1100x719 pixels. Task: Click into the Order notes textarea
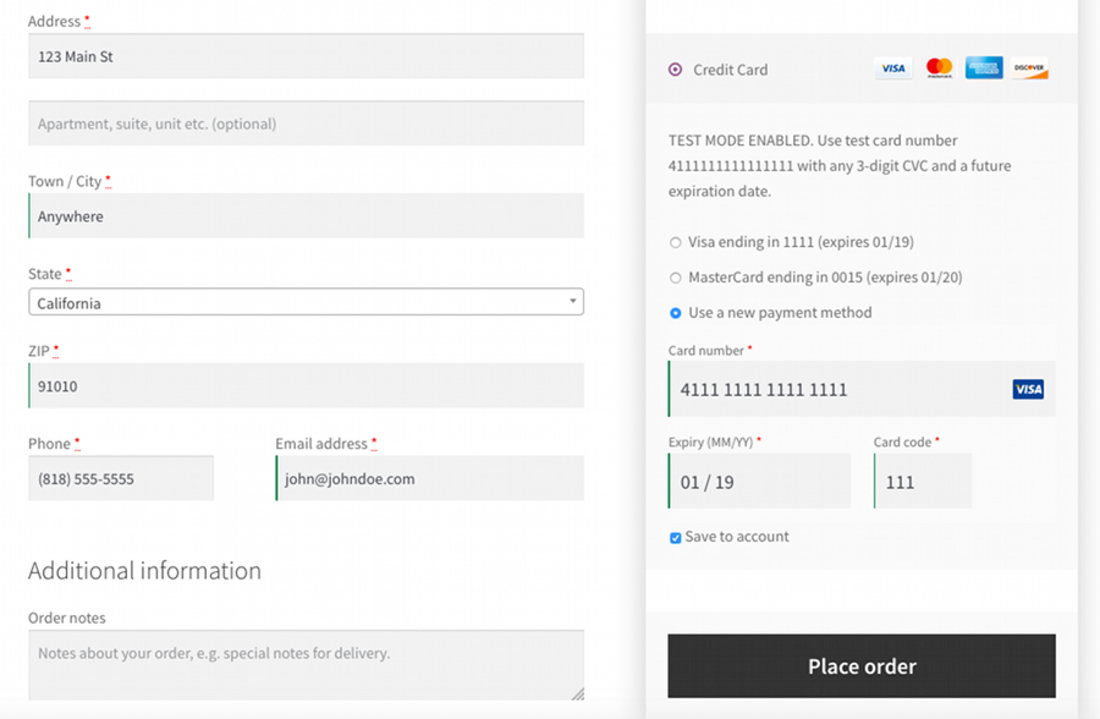pyautogui.click(x=306, y=664)
